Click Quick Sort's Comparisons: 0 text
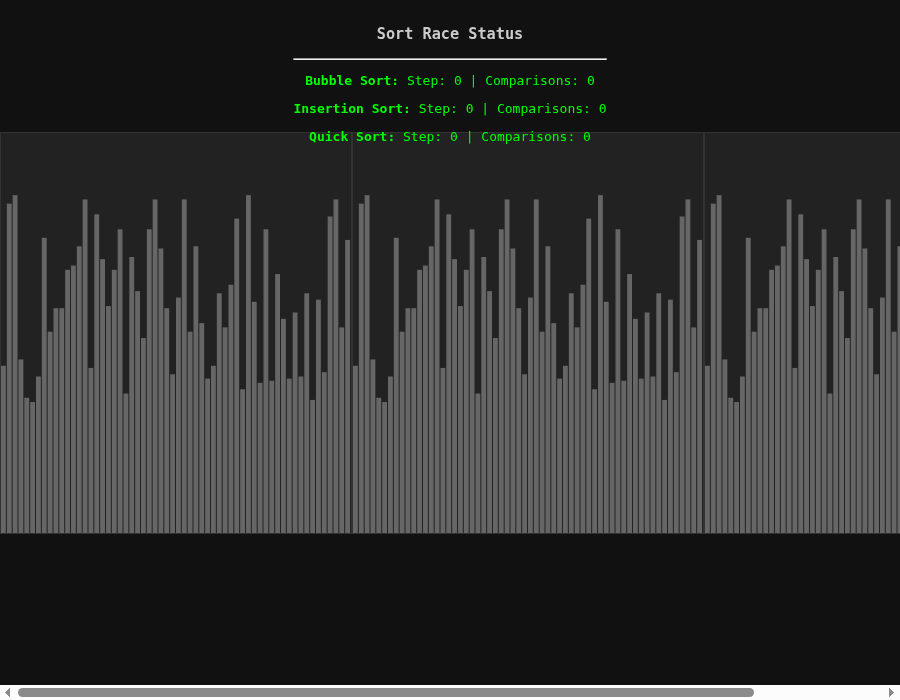The width and height of the screenshot is (900, 700). [536, 137]
